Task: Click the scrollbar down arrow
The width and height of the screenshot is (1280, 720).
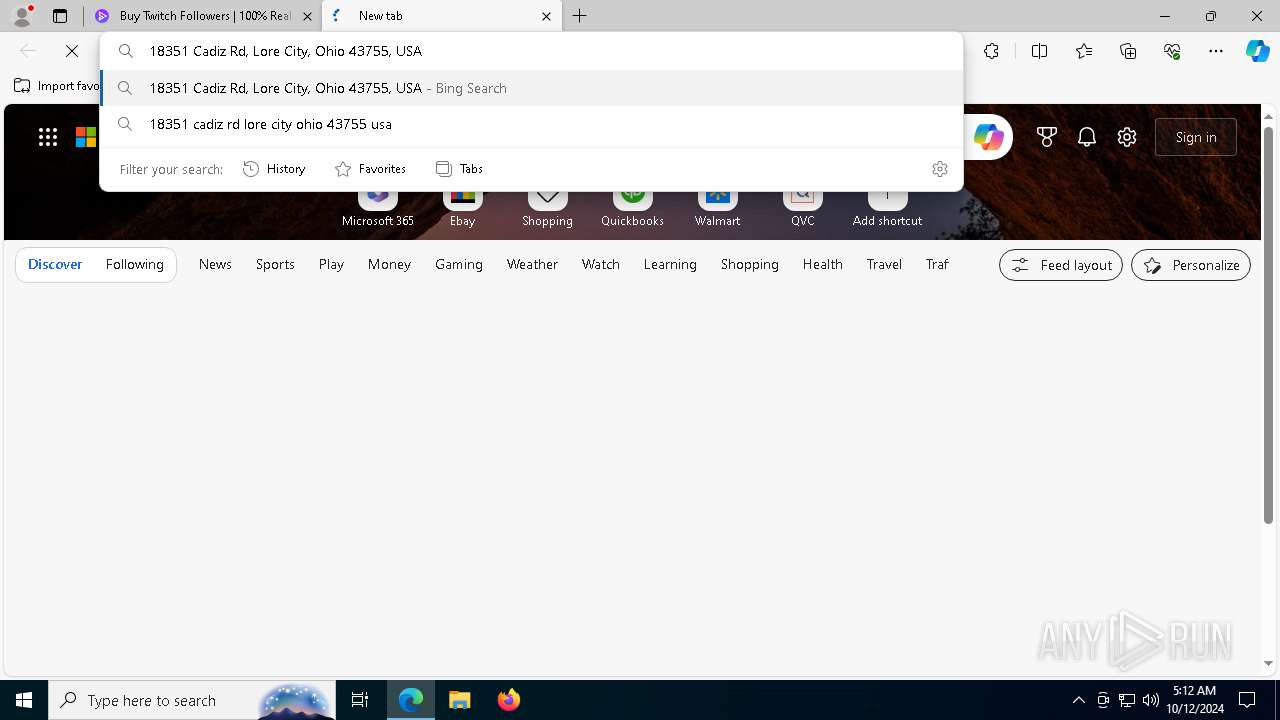Action: [1269, 663]
